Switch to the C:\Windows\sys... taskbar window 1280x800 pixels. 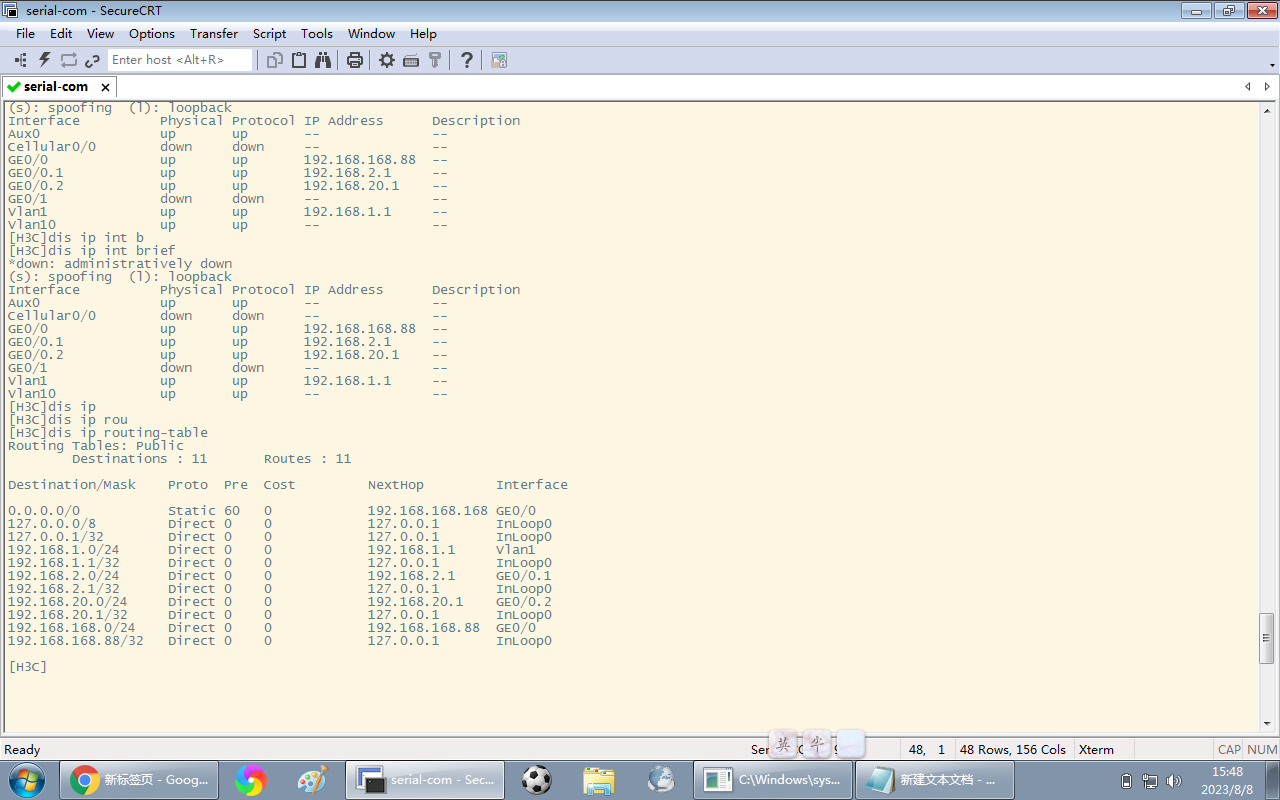774,780
